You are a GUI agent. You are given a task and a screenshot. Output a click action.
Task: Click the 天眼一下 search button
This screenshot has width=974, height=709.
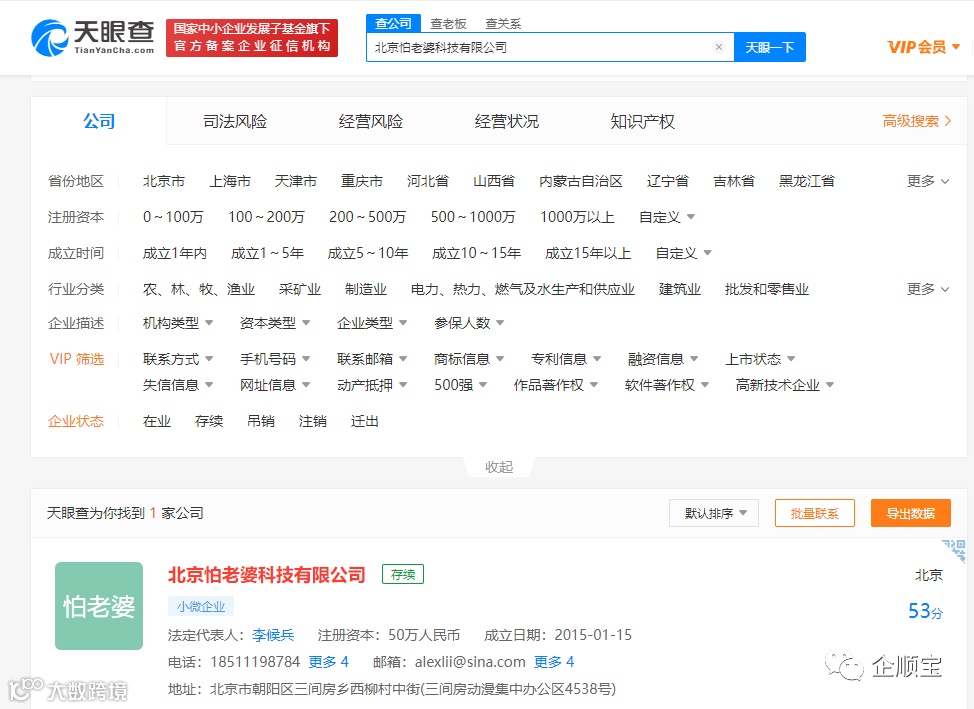[770, 47]
